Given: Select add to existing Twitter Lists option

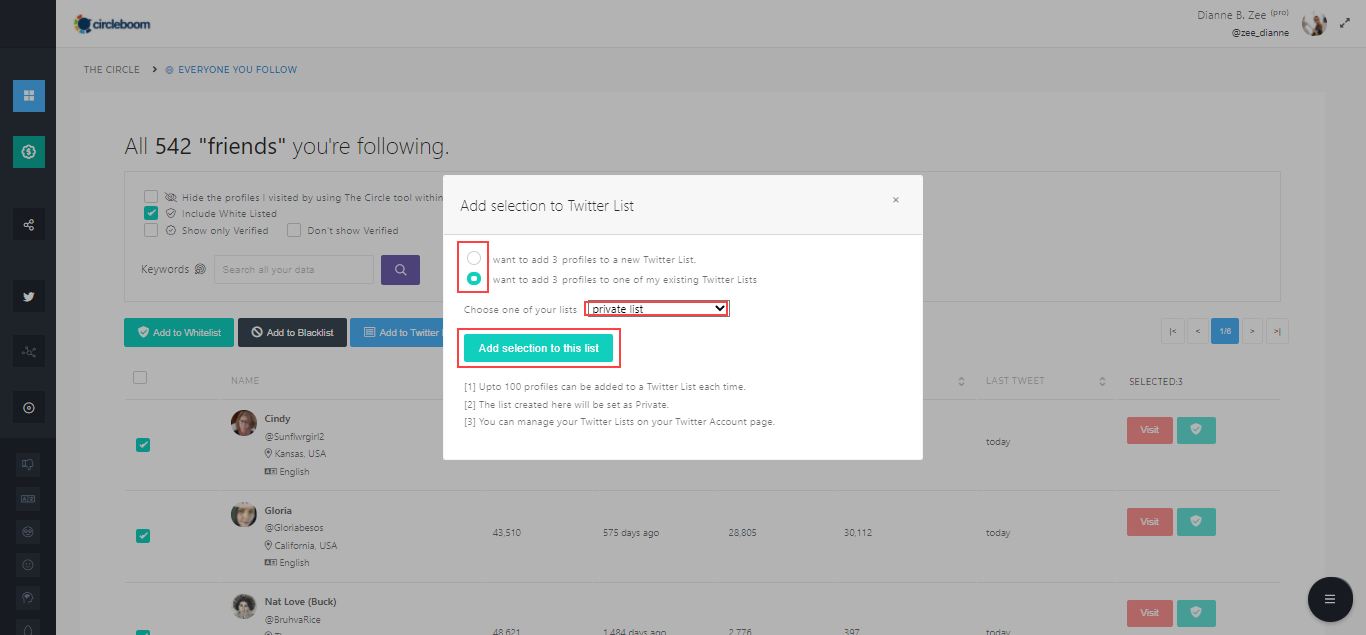Looking at the screenshot, I should 474,279.
